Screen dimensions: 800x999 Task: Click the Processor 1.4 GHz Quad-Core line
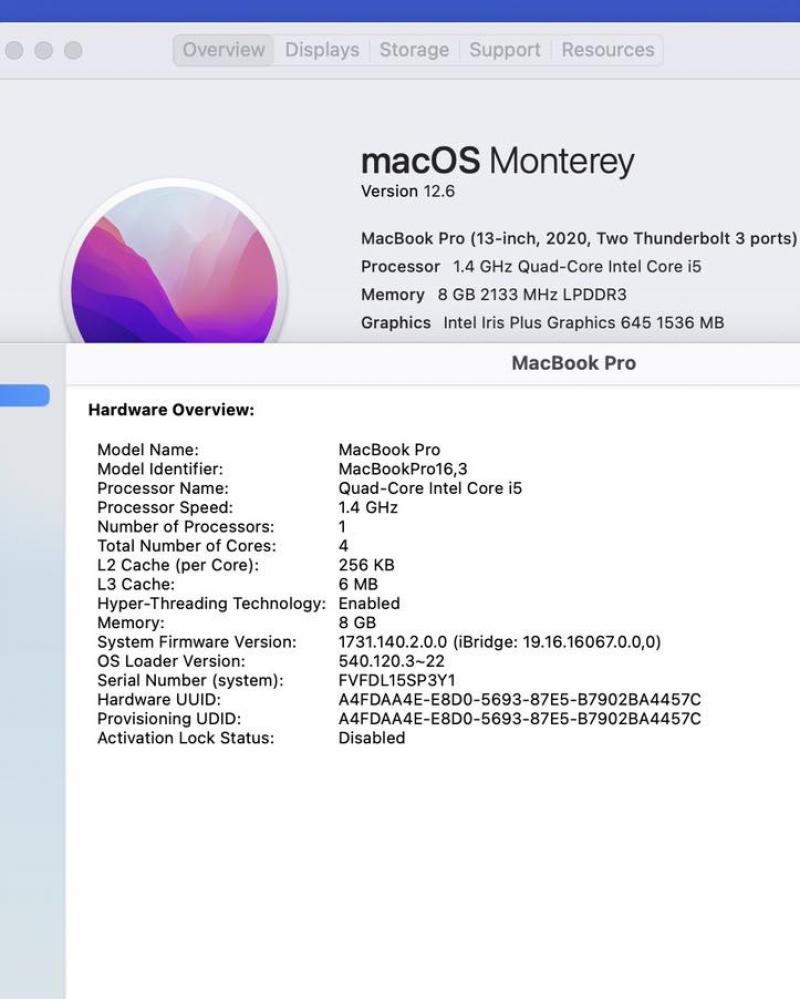(531, 266)
